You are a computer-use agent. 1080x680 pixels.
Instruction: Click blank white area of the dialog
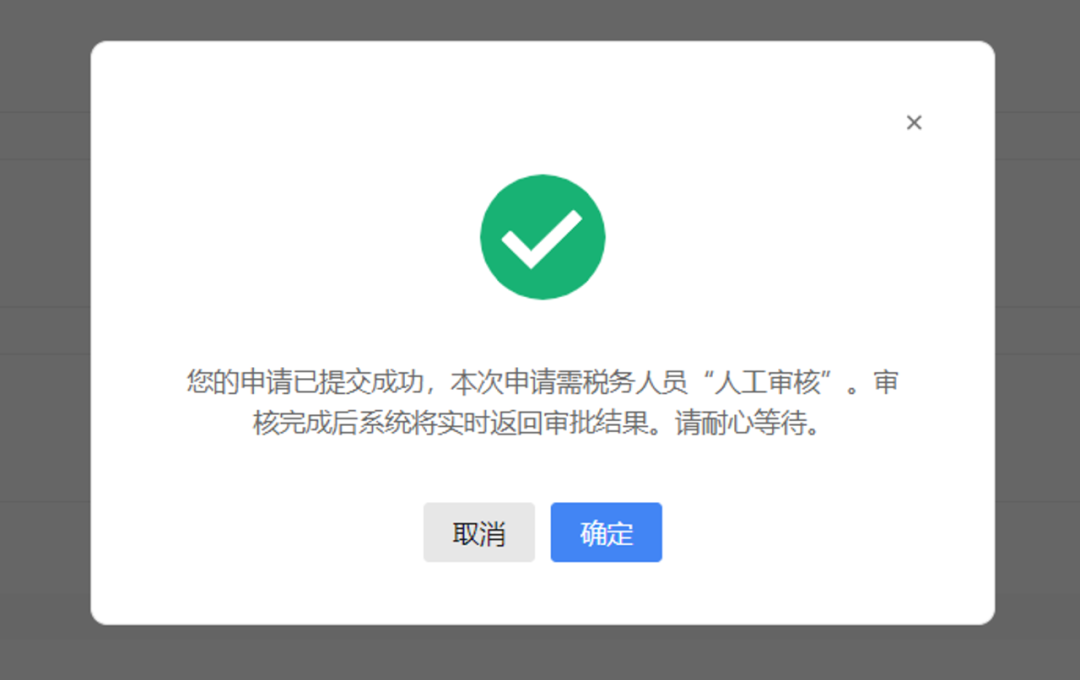click(x=276, y=207)
